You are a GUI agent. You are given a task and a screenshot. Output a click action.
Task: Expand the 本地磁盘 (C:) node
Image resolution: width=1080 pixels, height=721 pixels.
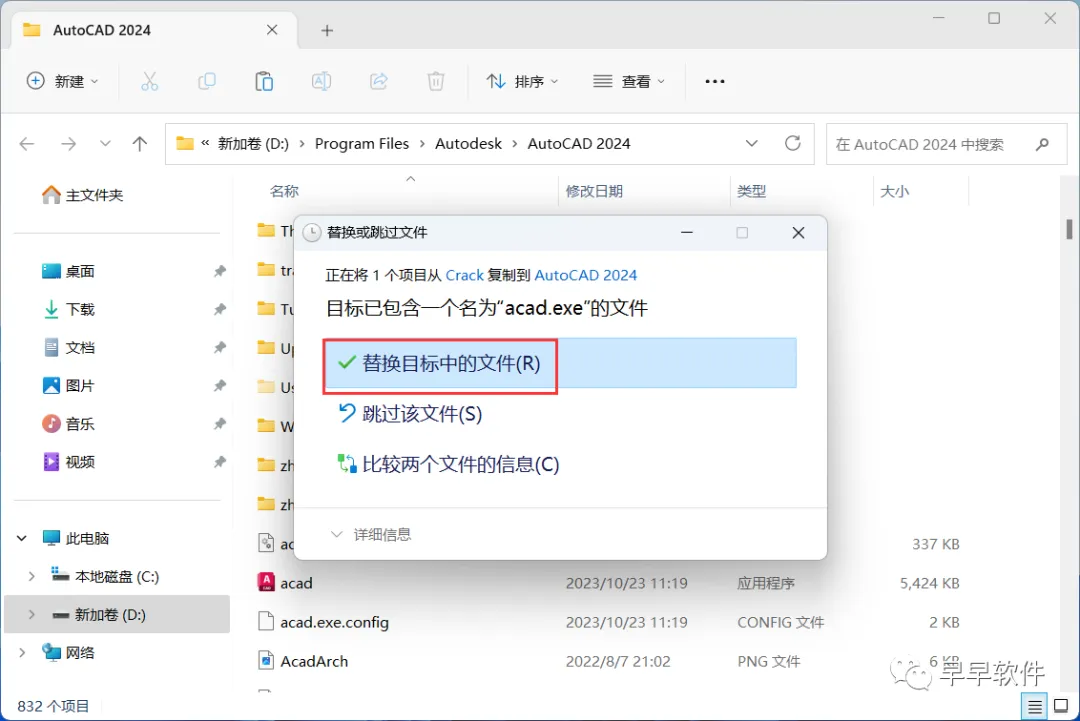[x=32, y=576]
